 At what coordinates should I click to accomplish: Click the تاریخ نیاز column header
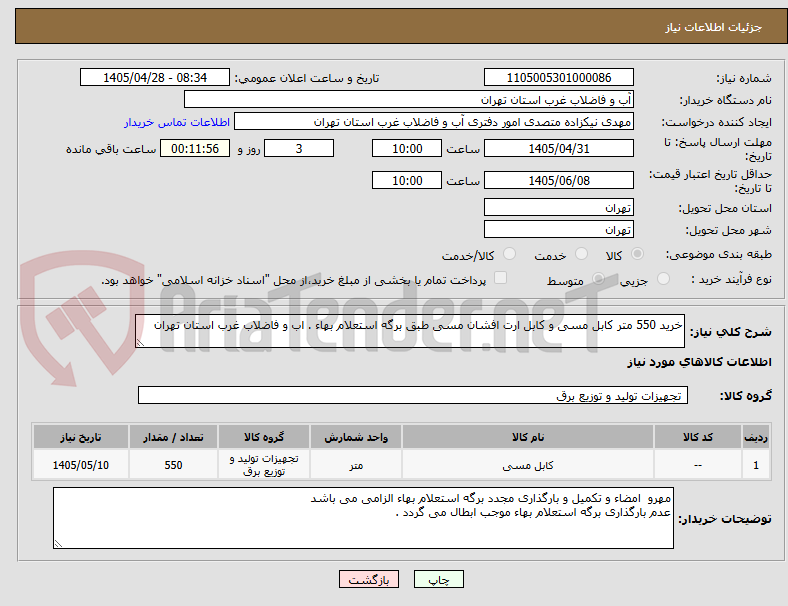pyautogui.click(x=80, y=437)
